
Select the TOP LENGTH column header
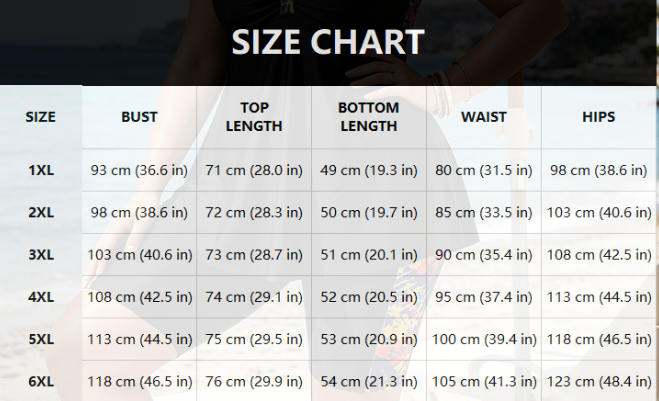click(x=254, y=117)
